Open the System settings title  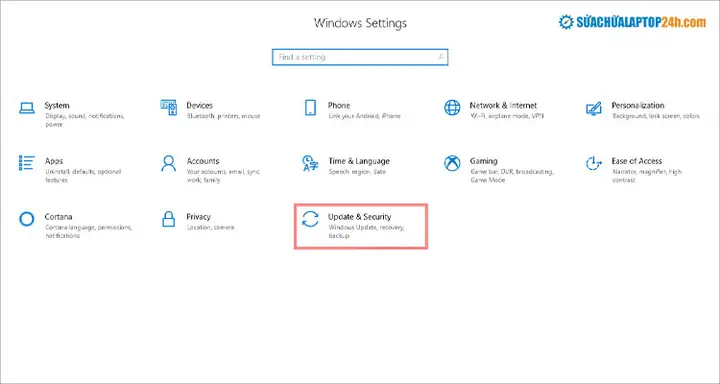point(57,105)
